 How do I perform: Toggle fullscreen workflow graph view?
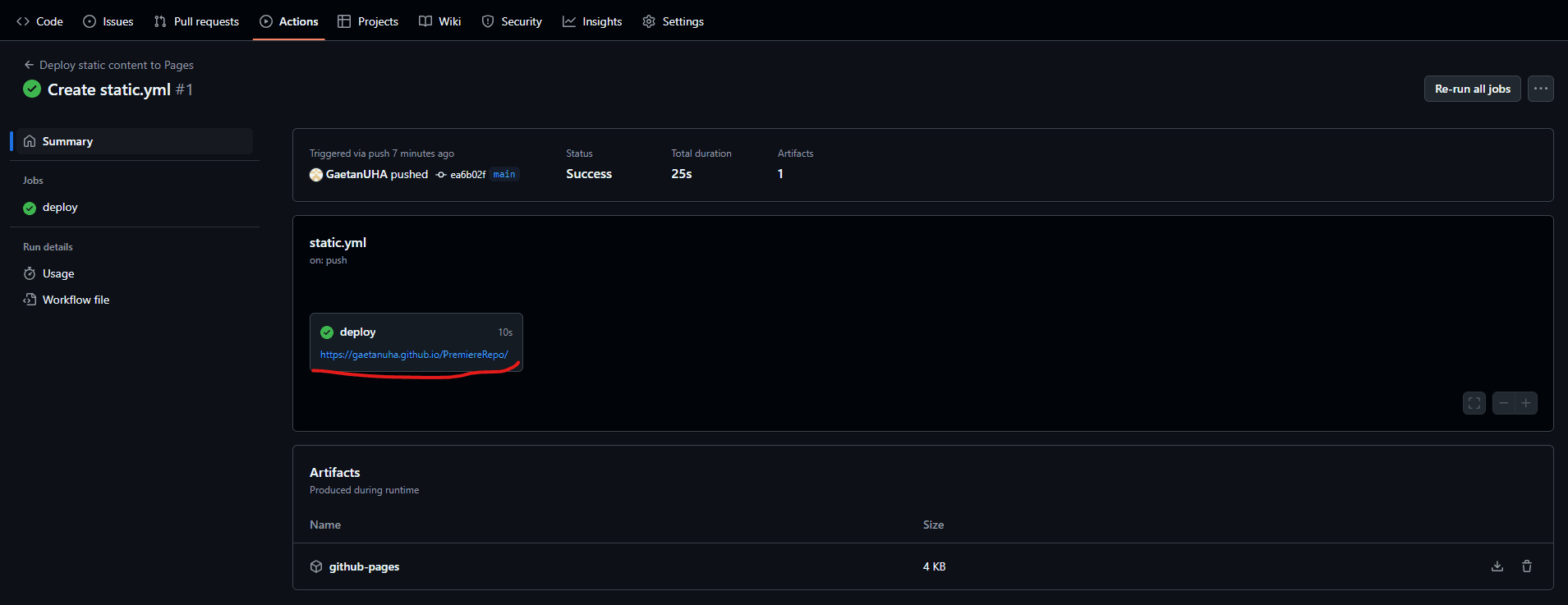click(x=1474, y=403)
